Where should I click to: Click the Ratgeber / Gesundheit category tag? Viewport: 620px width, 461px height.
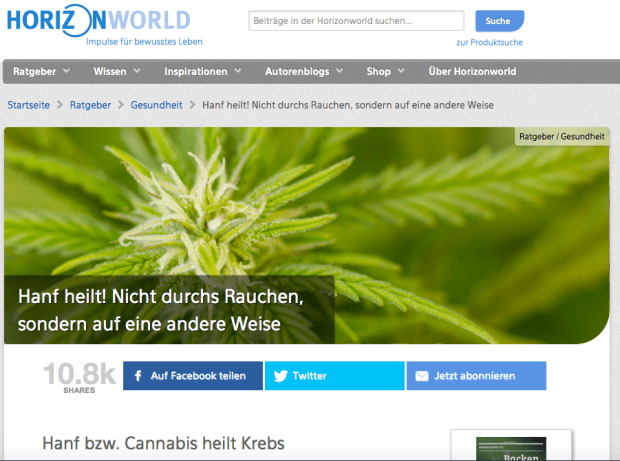point(561,136)
